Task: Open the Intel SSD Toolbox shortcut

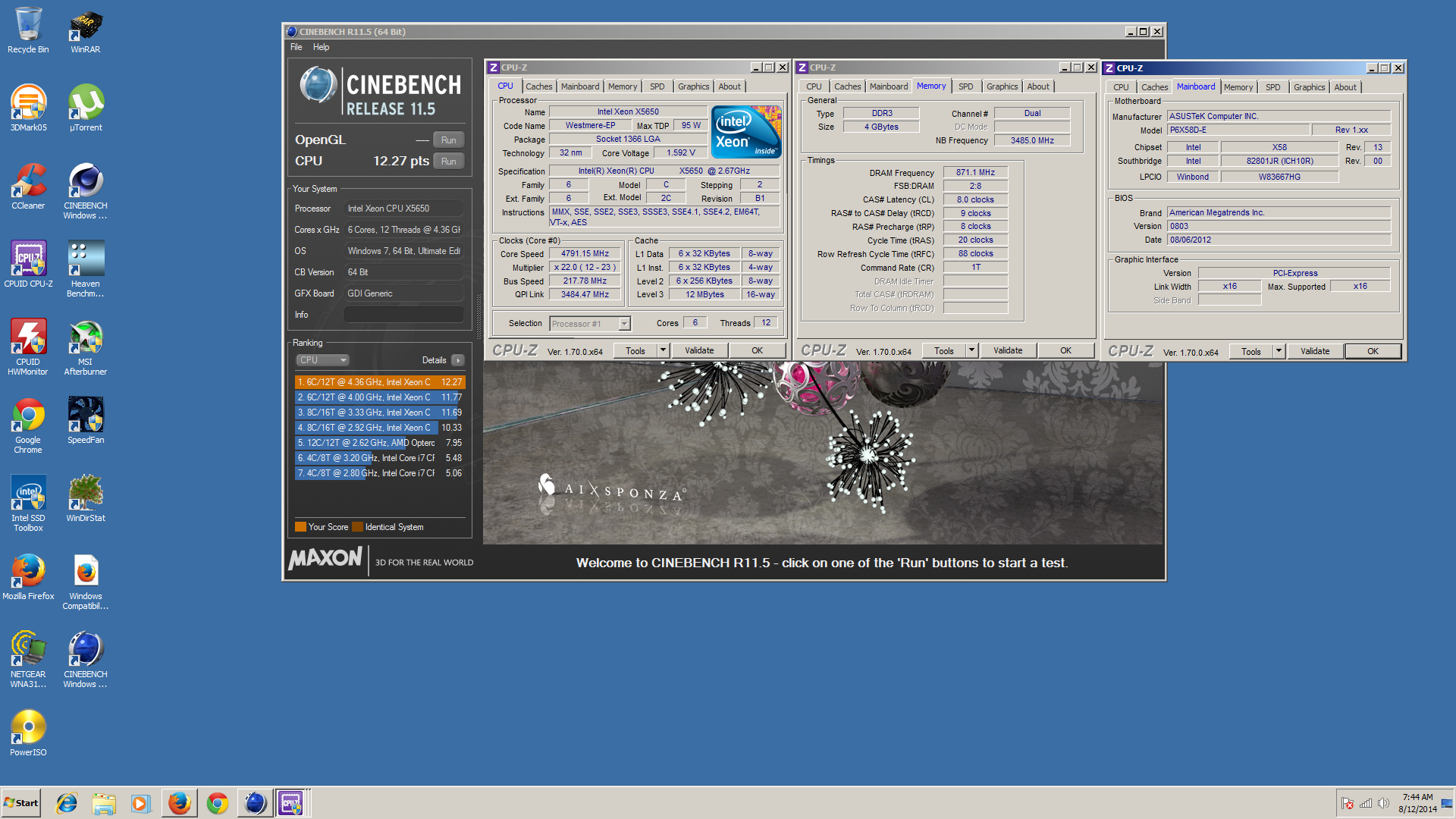Action: tap(28, 503)
